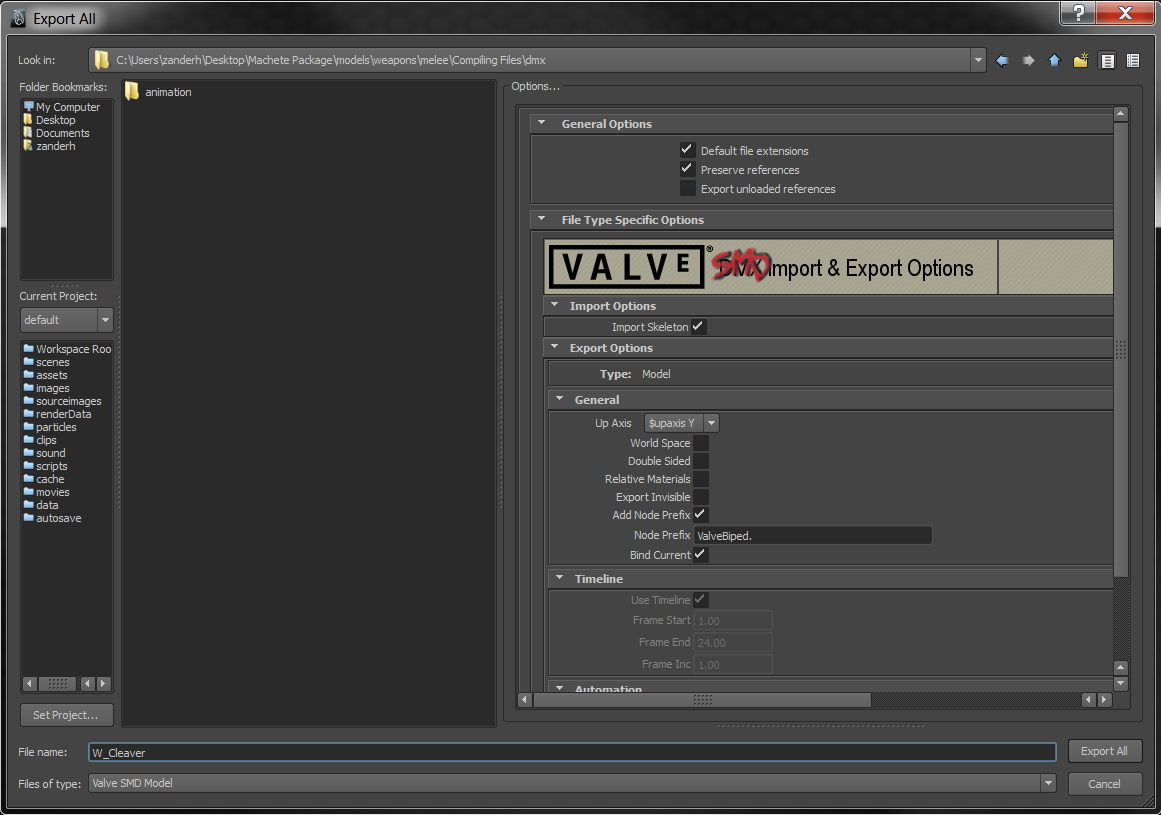Toggle Import Skeleton checkbox
The height and width of the screenshot is (815, 1161).
698,326
